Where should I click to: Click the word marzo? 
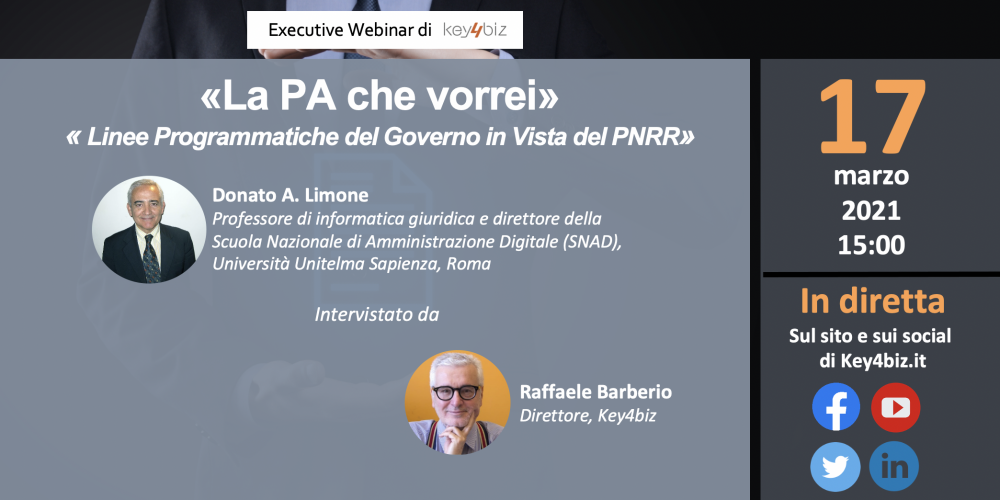pyautogui.click(x=871, y=176)
